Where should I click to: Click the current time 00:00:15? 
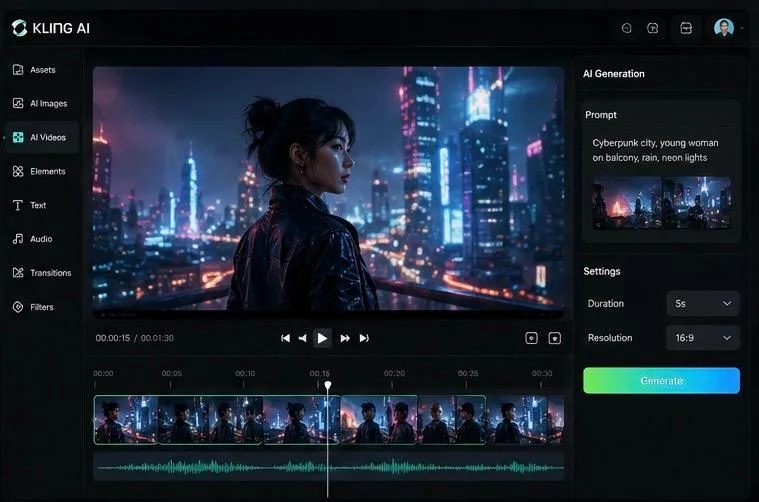[x=113, y=338]
